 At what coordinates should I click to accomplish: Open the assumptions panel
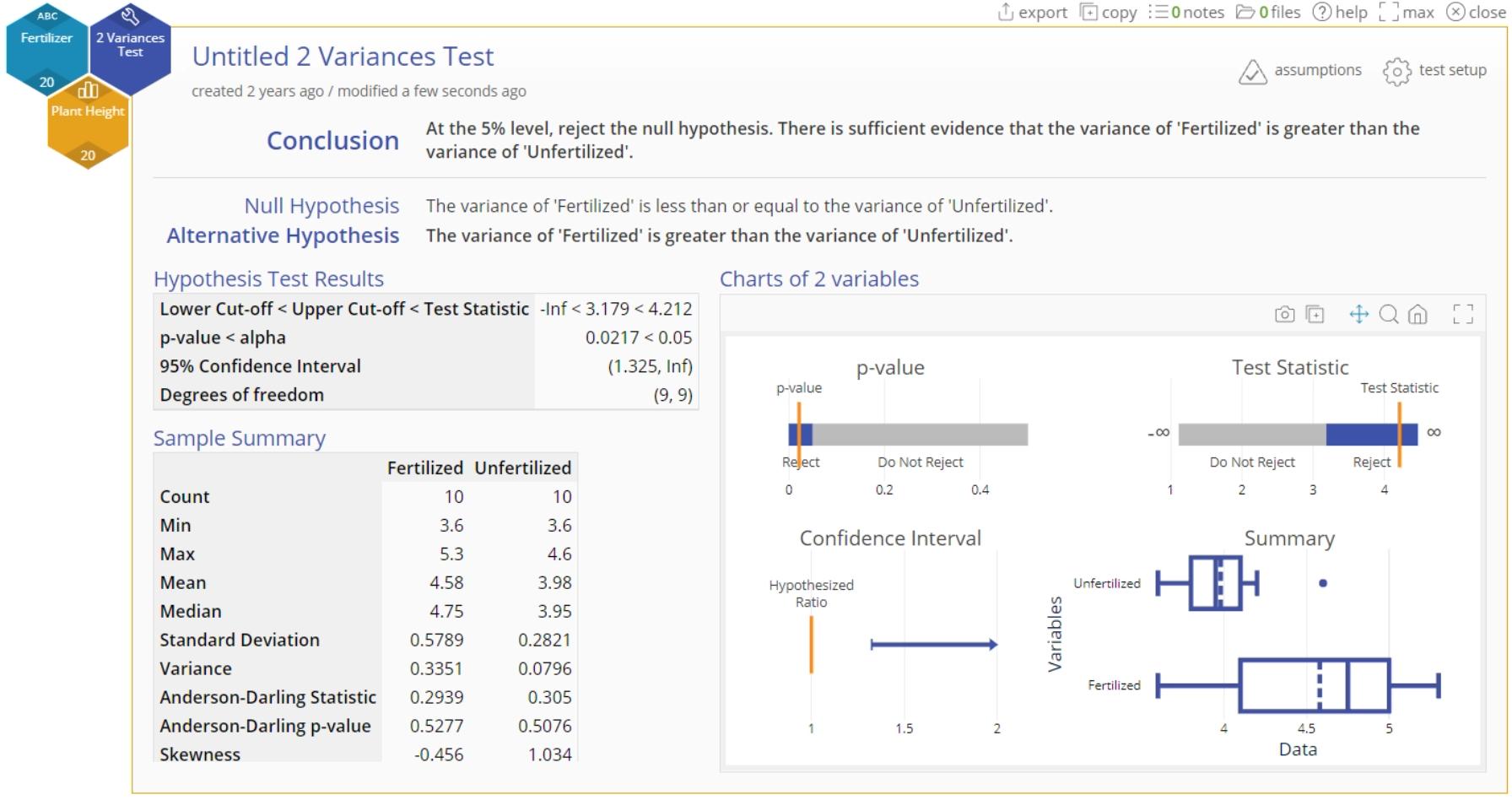point(1300,70)
